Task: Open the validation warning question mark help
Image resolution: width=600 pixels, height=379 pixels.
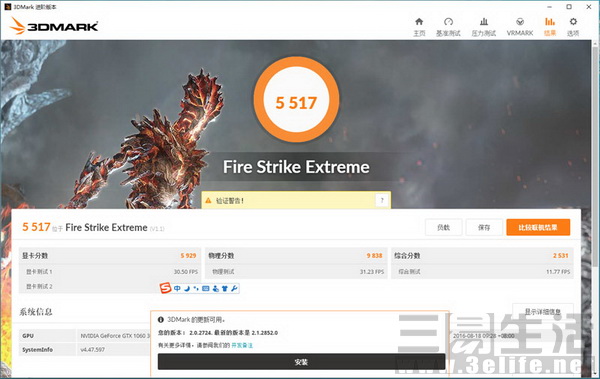Action: click(x=382, y=200)
